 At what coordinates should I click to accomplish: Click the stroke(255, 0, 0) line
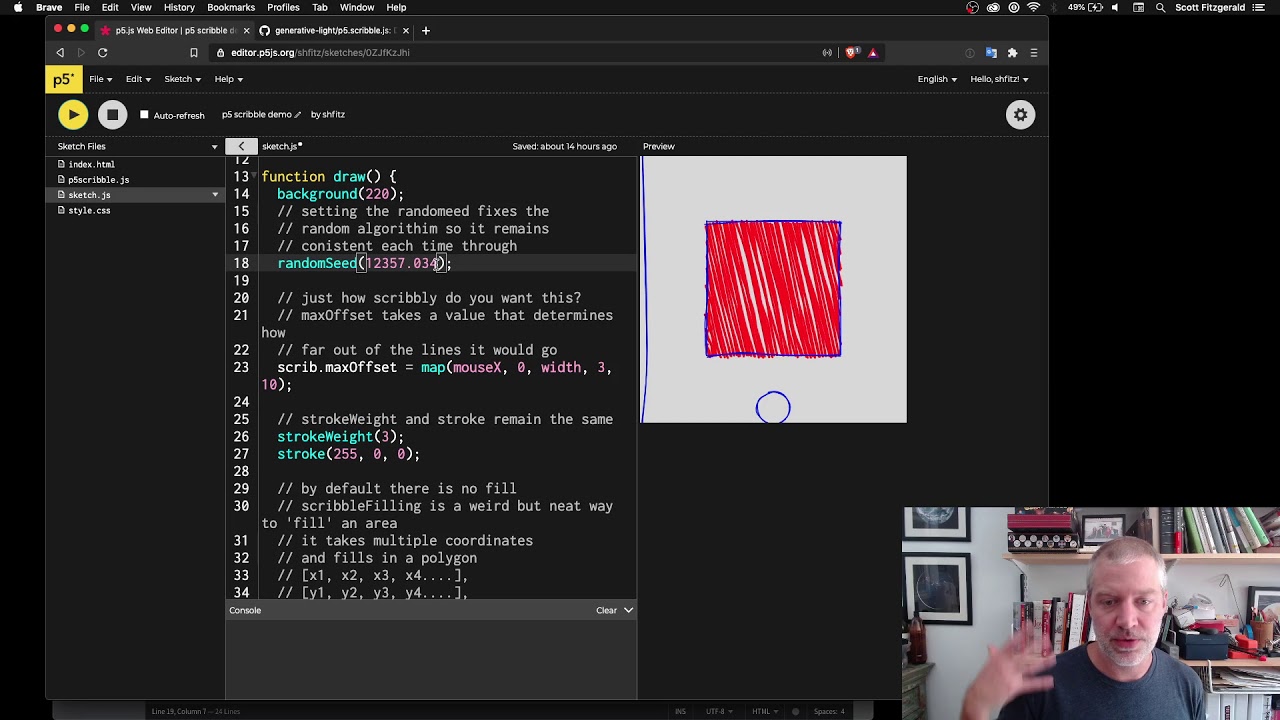[348, 455]
